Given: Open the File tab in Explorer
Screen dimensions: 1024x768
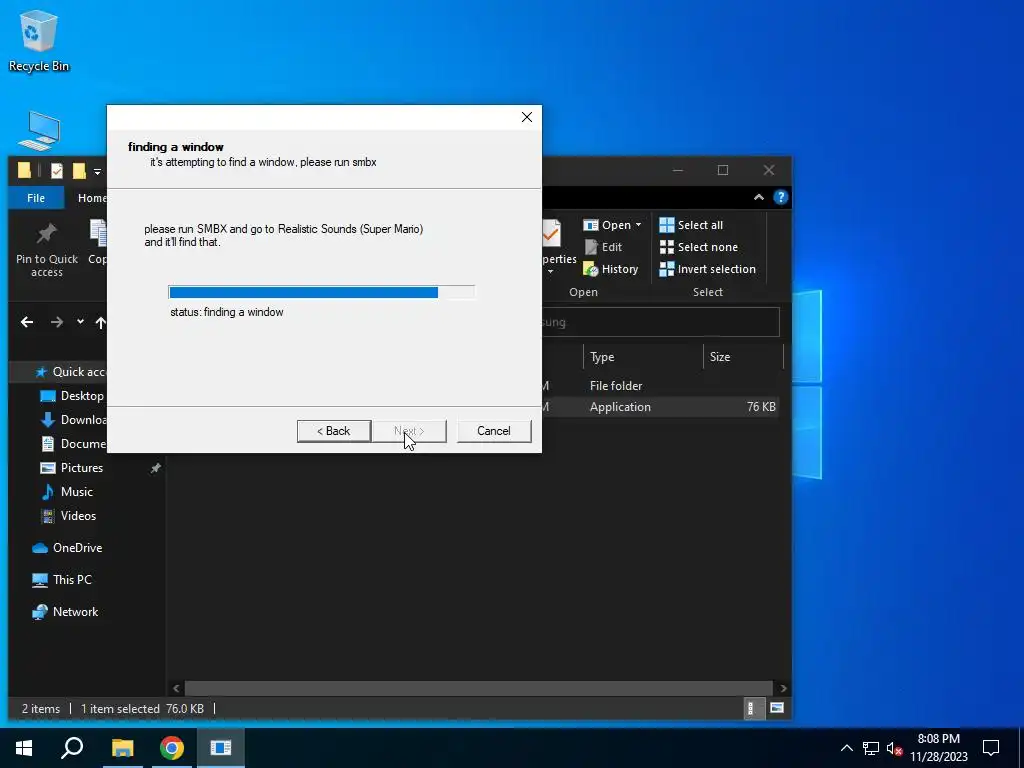Looking at the screenshot, I should click(36, 198).
